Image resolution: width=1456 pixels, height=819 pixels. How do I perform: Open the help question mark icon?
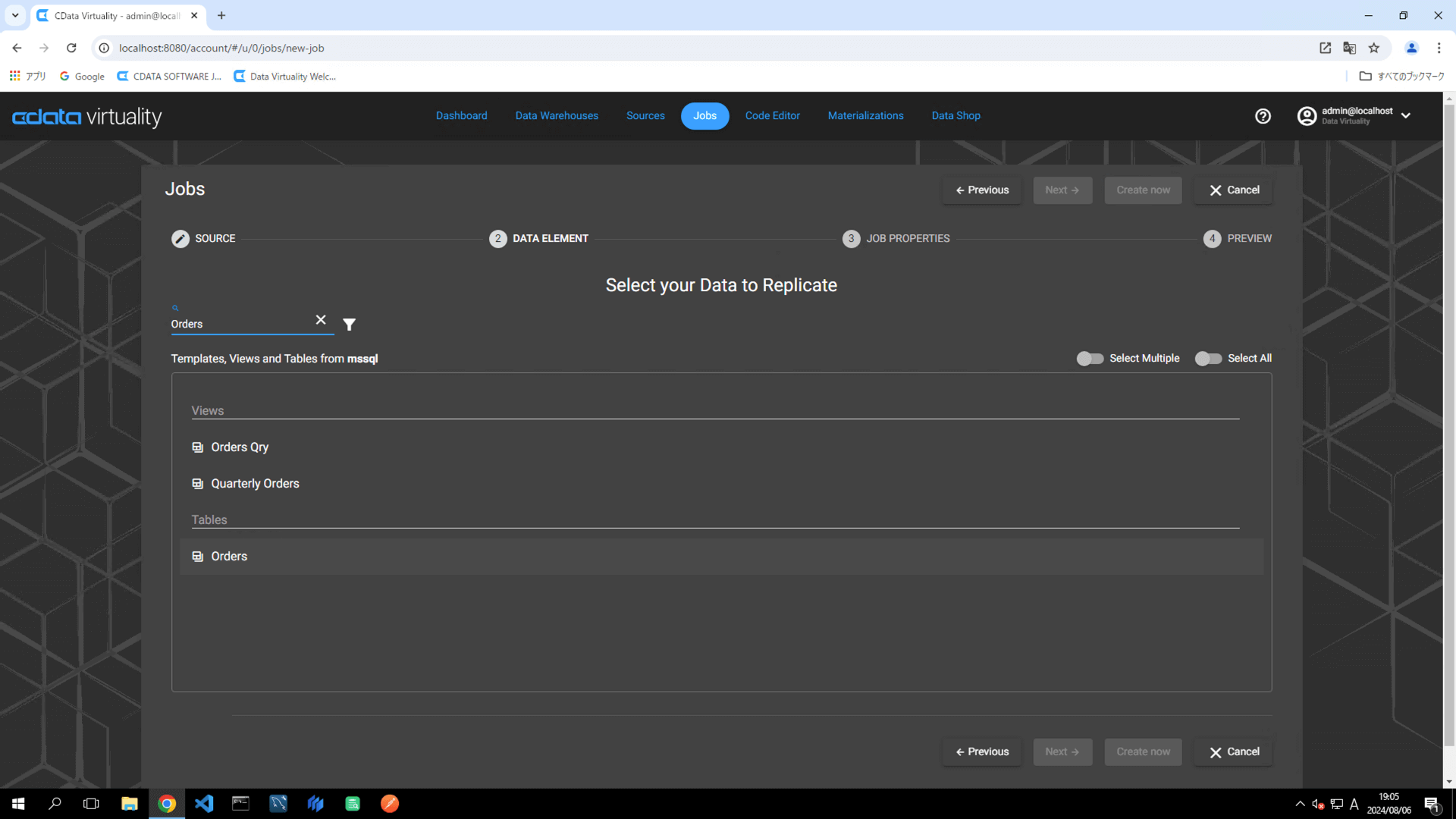[1263, 116]
